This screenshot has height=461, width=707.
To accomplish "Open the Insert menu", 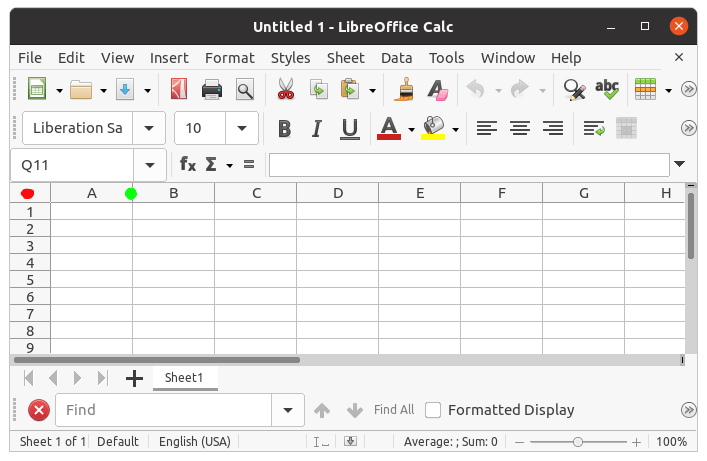I will click(x=169, y=58).
